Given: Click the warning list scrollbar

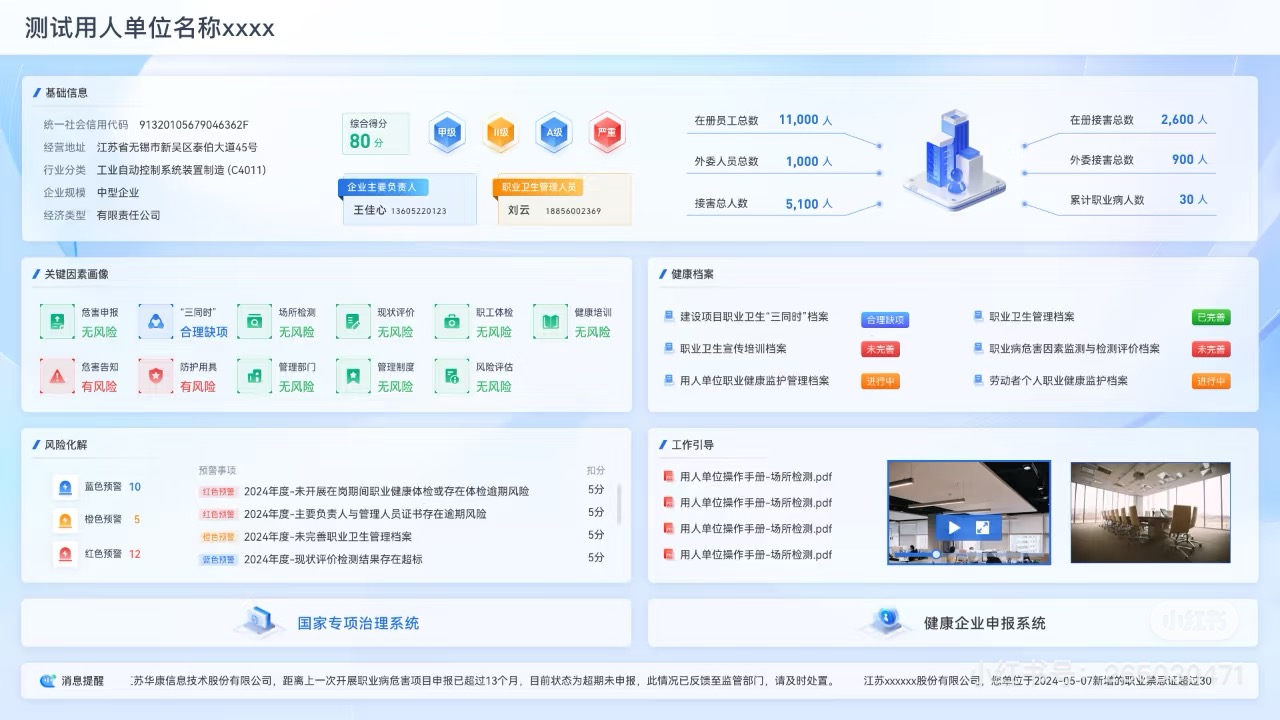Looking at the screenshot, I should [x=619, y=503].
